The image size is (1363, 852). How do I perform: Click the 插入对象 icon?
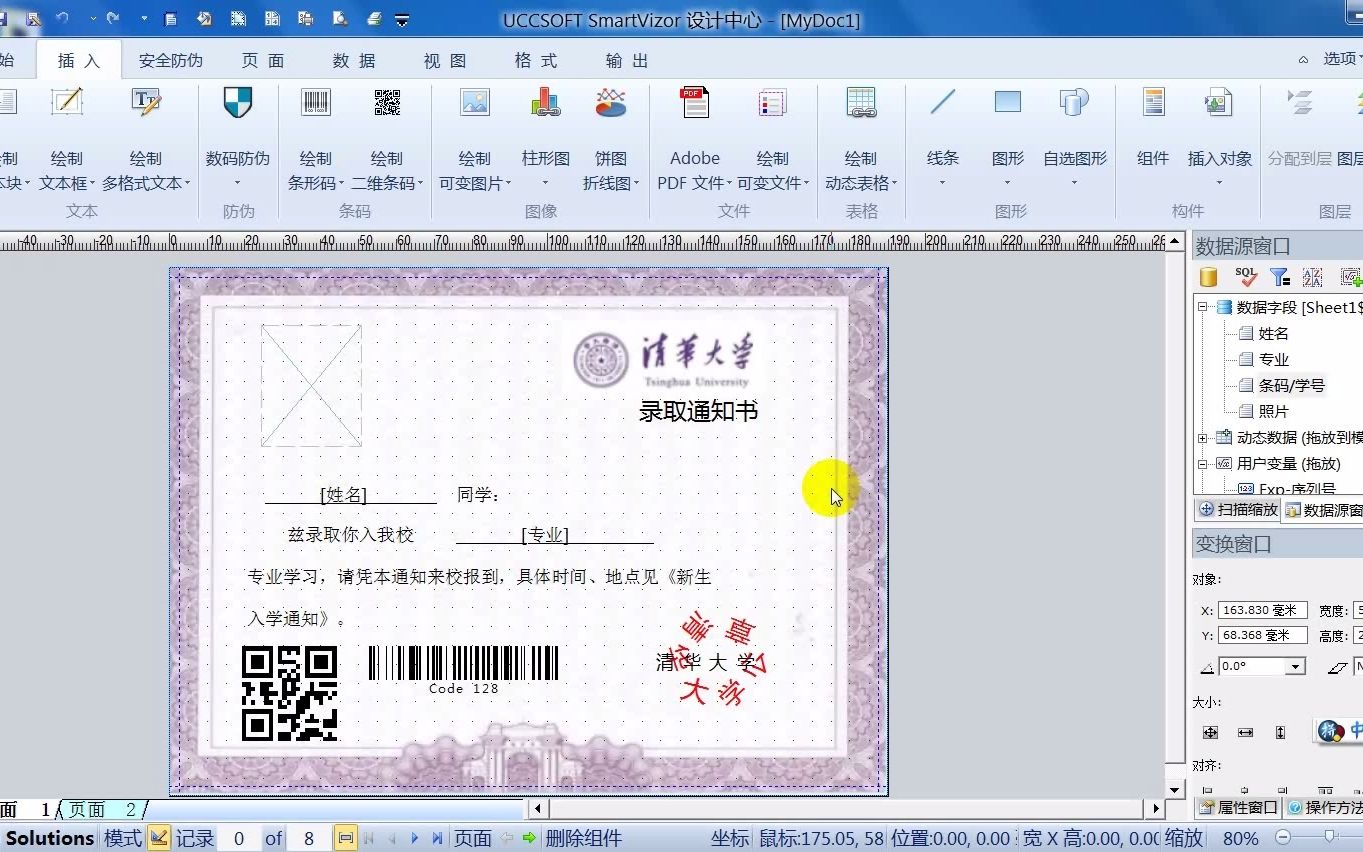pos(1219,102)
